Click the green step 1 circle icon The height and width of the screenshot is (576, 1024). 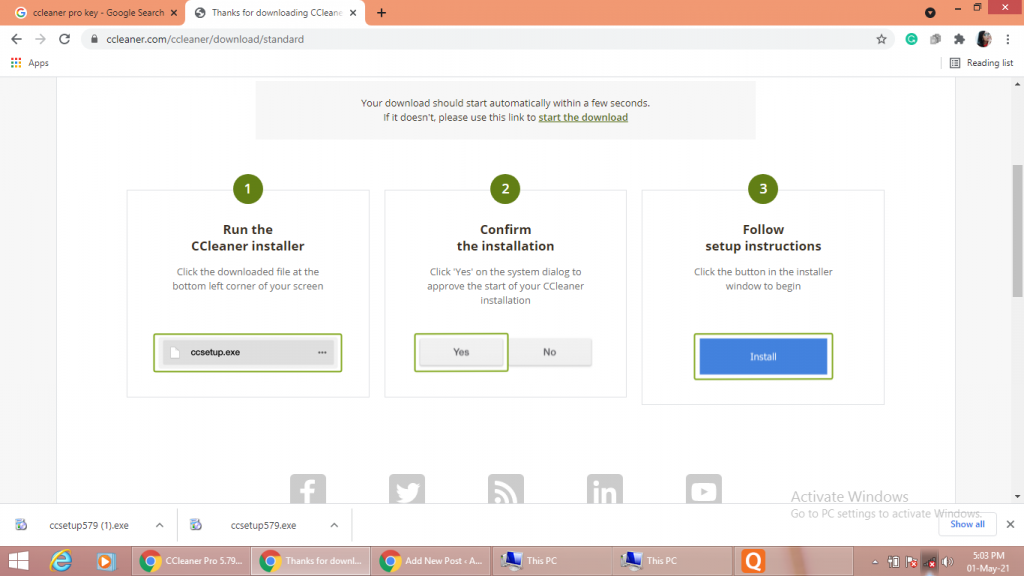247,188
